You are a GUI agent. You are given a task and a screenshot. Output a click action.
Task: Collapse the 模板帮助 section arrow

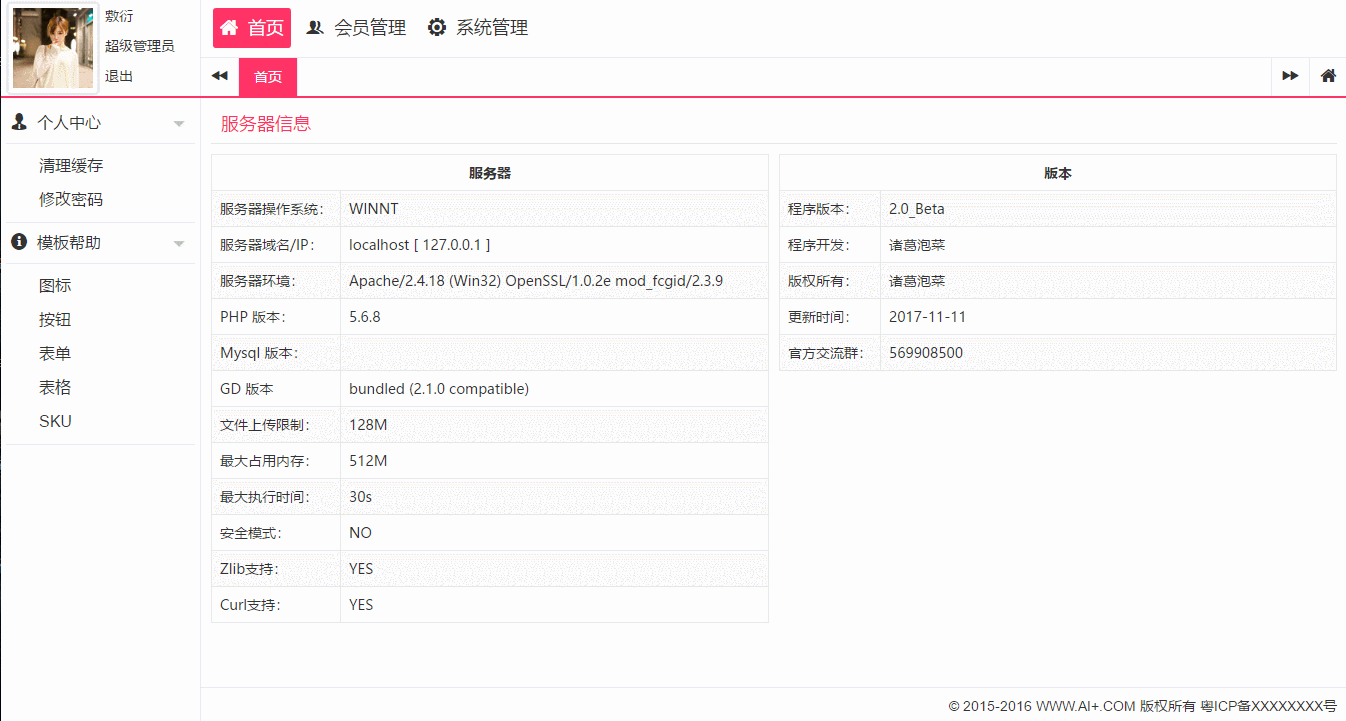click(179, 244)
